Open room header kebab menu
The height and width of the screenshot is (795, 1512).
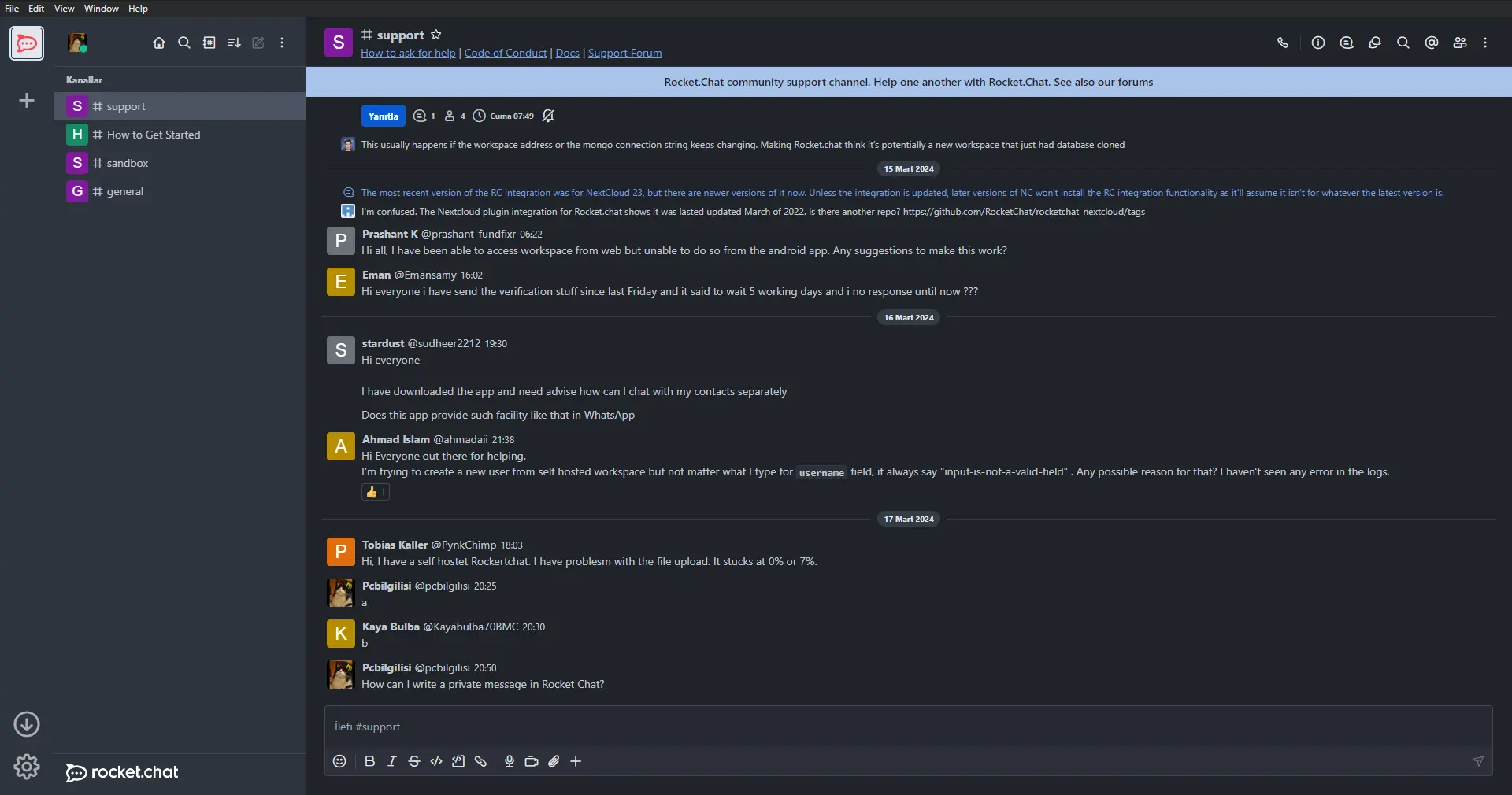(1485, 43)
